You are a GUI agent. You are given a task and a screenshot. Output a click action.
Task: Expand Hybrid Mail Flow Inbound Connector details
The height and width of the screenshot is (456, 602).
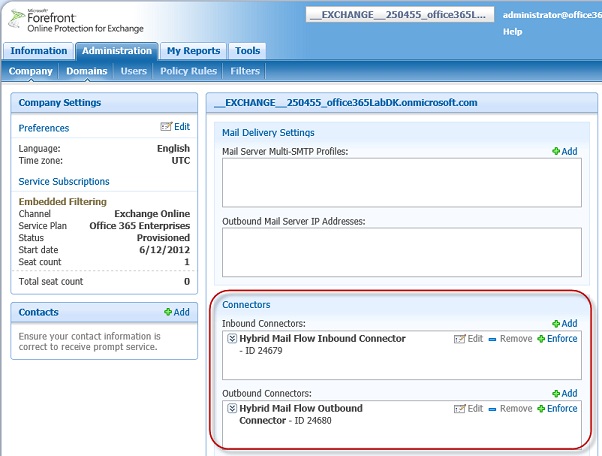point(232,339)
